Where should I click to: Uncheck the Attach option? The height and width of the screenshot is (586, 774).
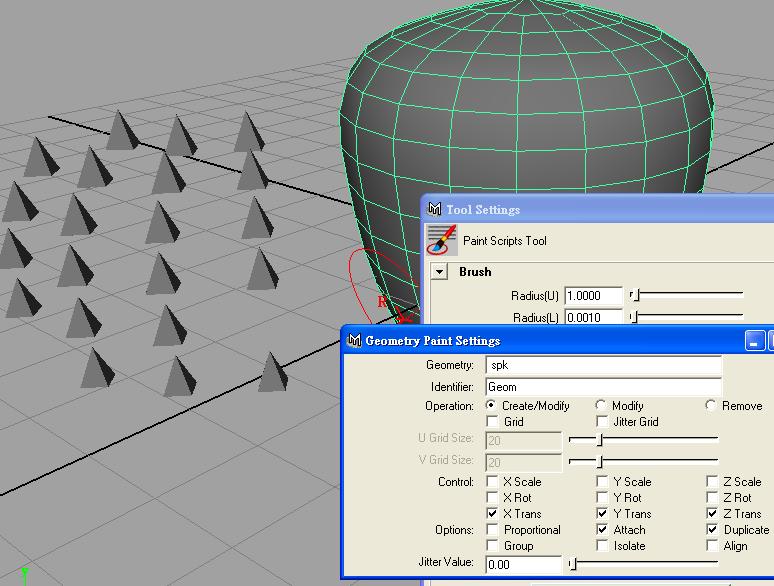[x=602, y=529]
